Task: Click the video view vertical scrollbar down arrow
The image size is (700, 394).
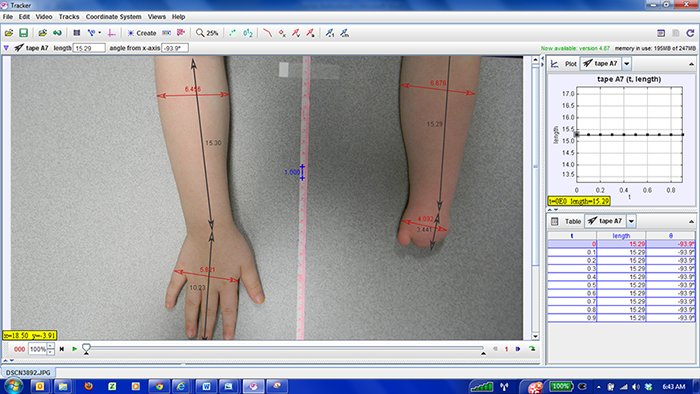Action: coord(535,336)
